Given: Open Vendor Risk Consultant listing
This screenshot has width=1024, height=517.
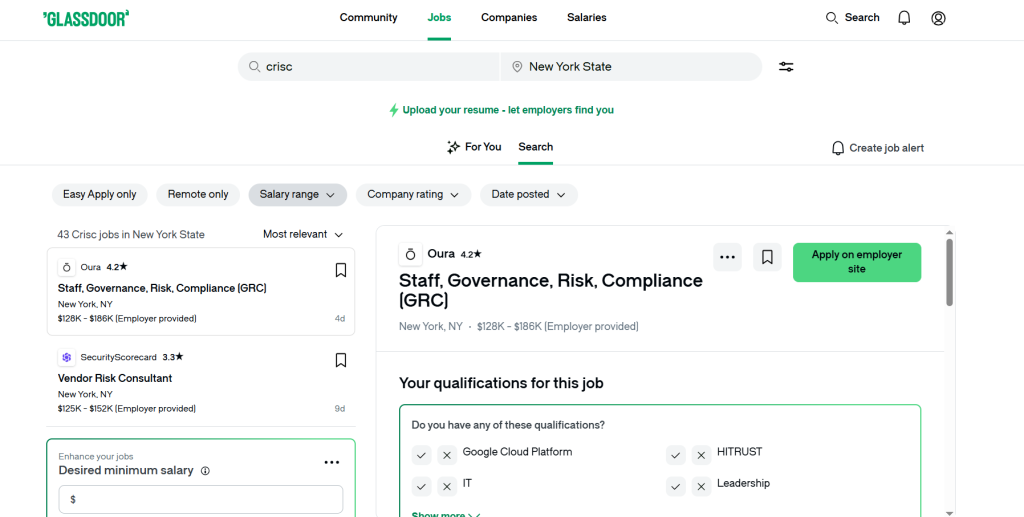Looking at the screenshot, I should (x=115, y=379).
